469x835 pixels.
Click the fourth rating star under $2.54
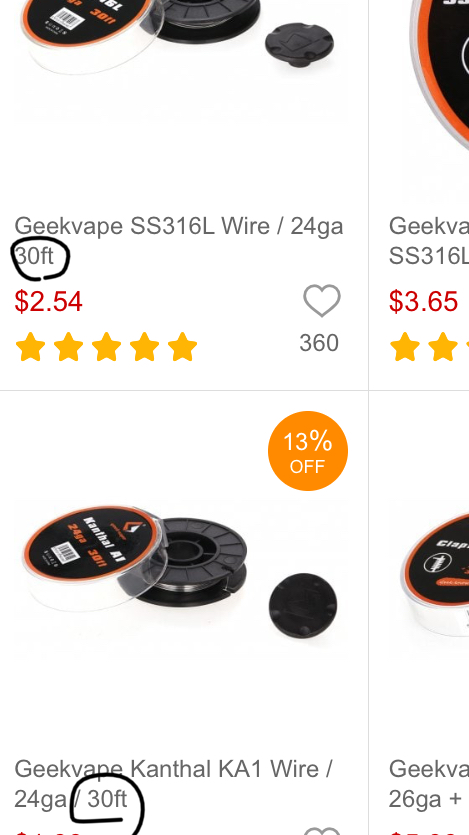pos(144,347)
